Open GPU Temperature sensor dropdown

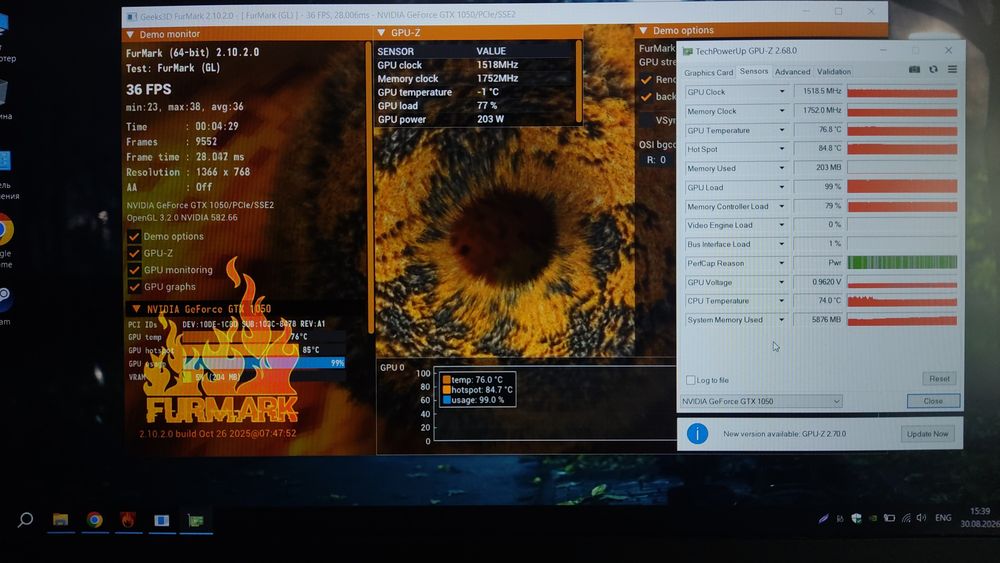(781, 130)
